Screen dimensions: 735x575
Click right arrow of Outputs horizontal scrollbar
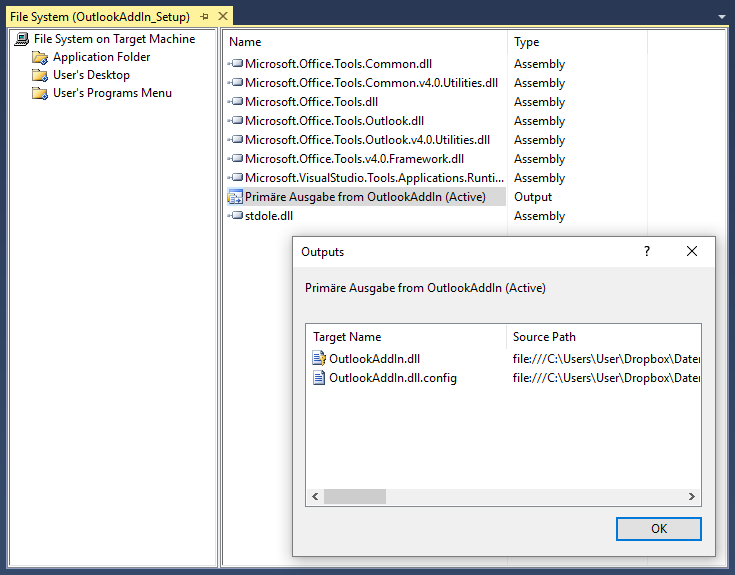(691, 497)
